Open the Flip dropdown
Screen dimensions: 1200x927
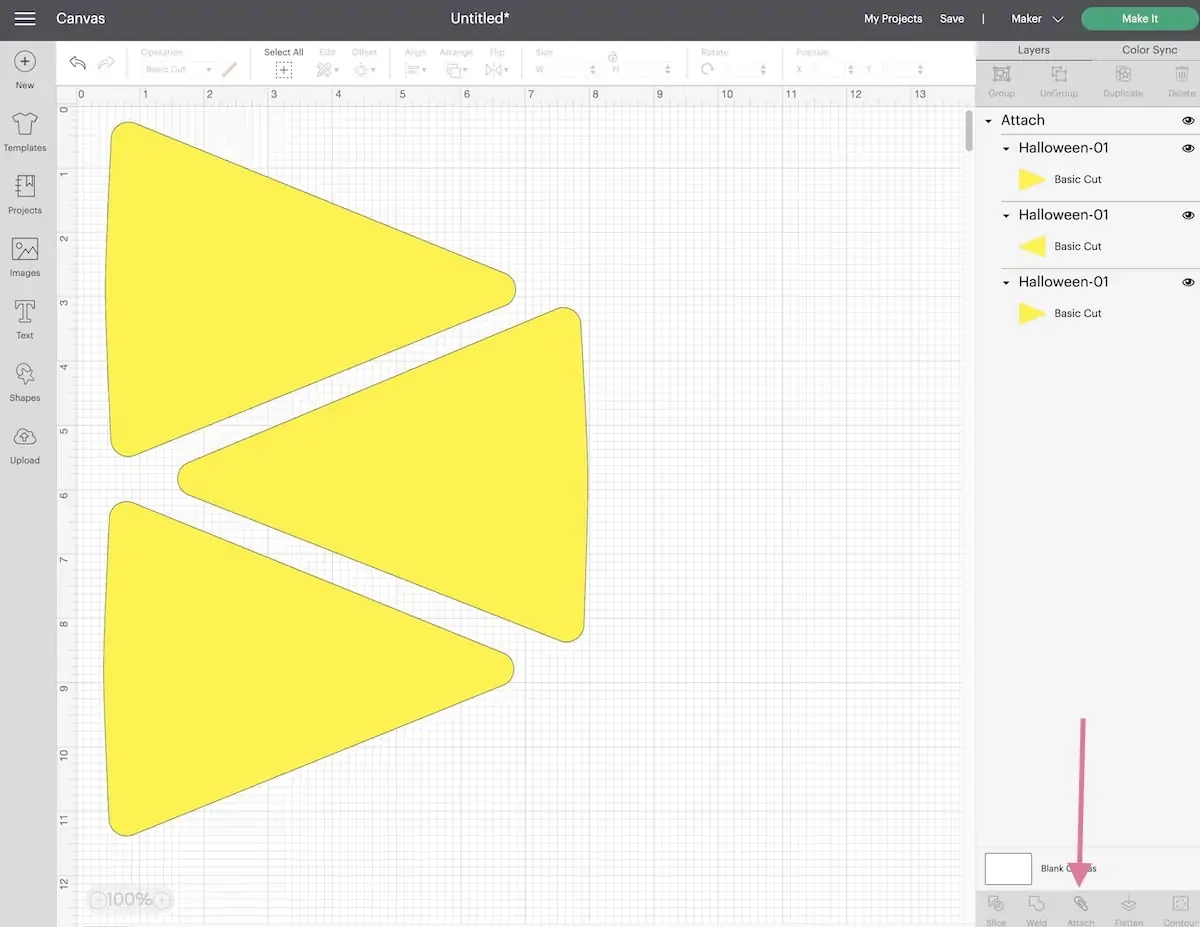click(x=496, y=70)
